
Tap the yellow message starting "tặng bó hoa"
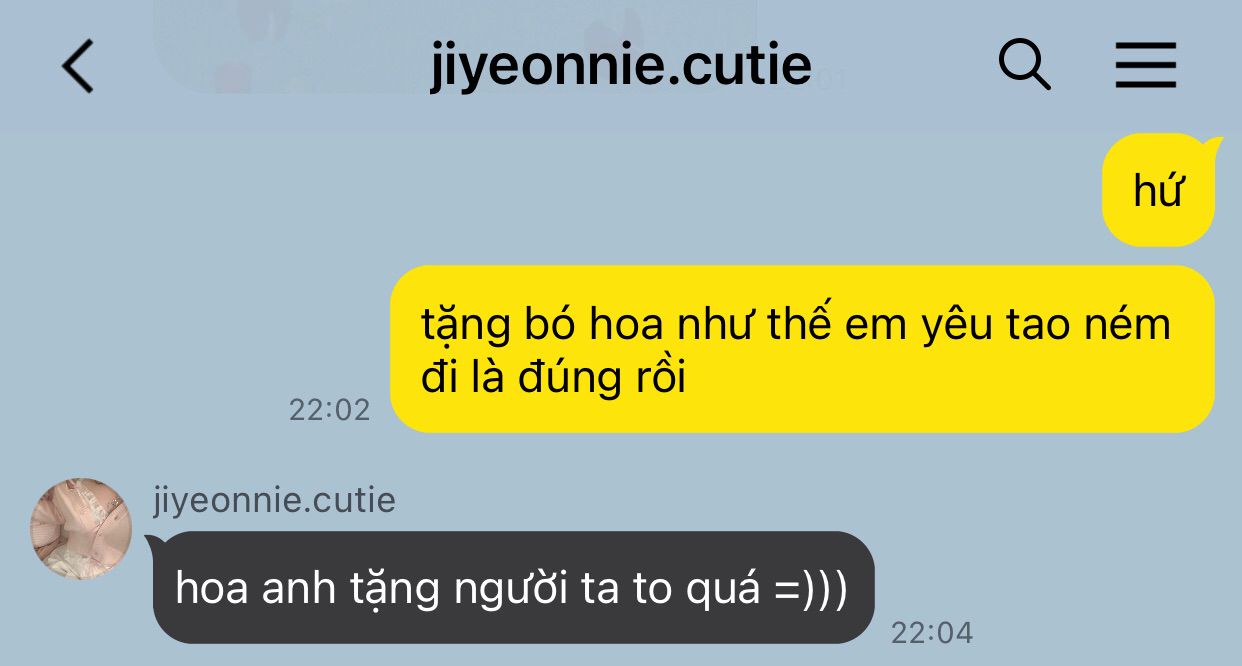802,349
